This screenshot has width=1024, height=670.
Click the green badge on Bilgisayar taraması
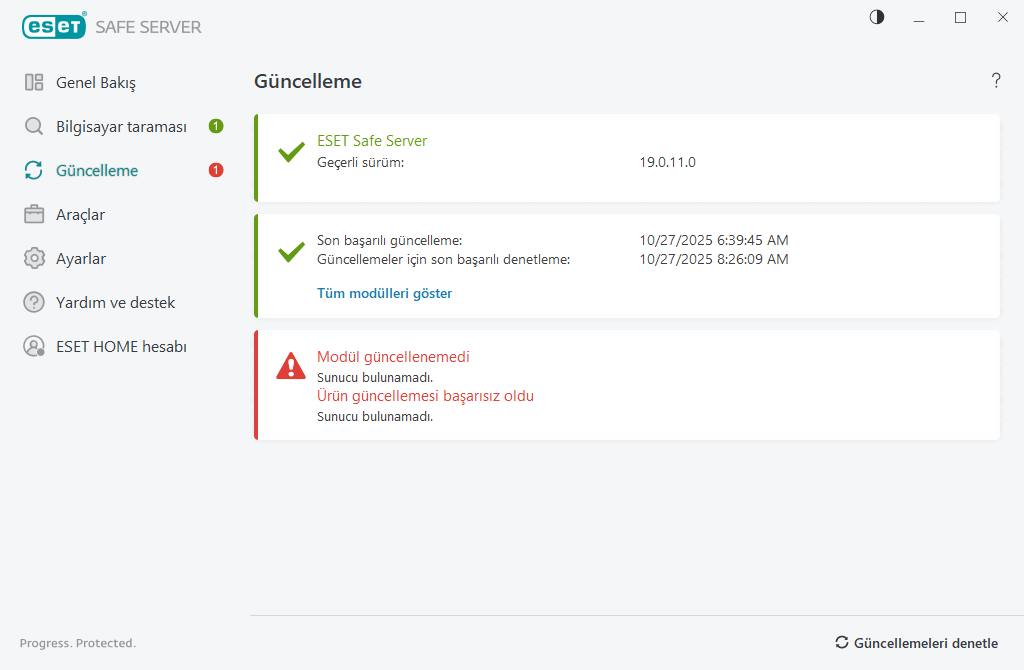point(216,126)
